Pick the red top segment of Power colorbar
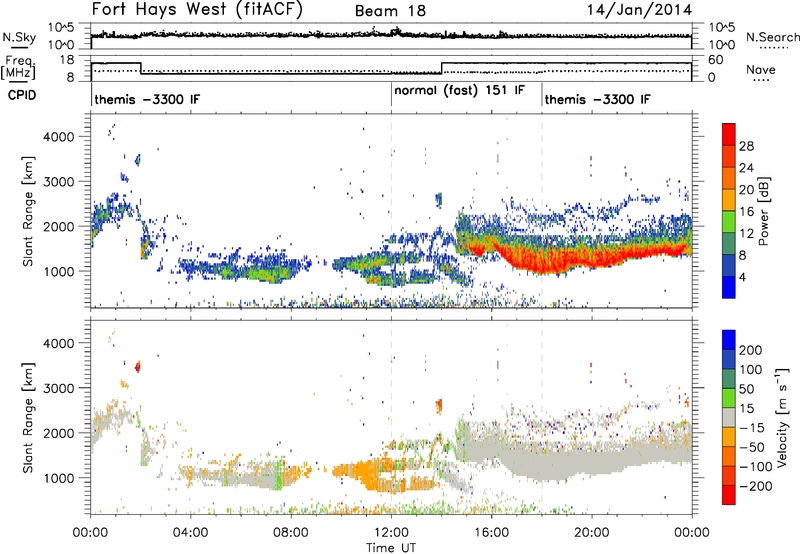The image size is (800, 554). point(729,134)
